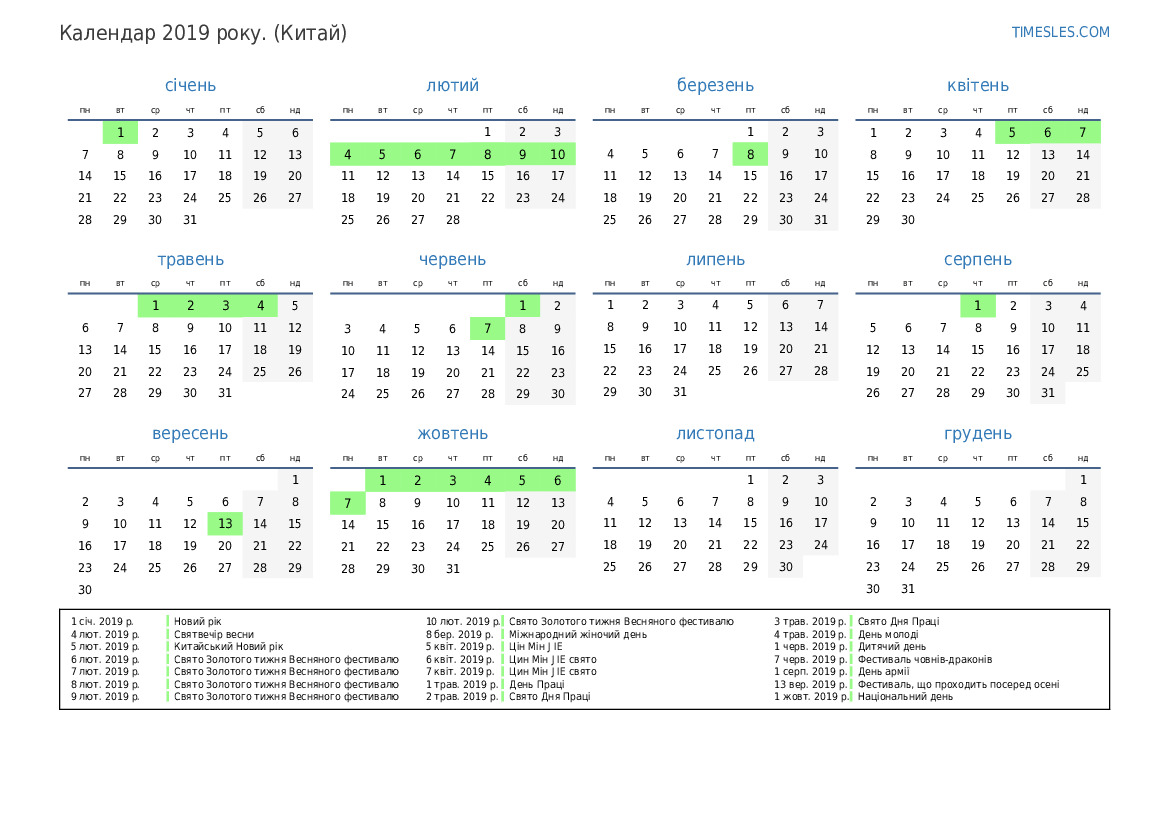Select legend entry "Міжнародний жіночий день"
The image size is (1169, 827).
click(577, 634)
